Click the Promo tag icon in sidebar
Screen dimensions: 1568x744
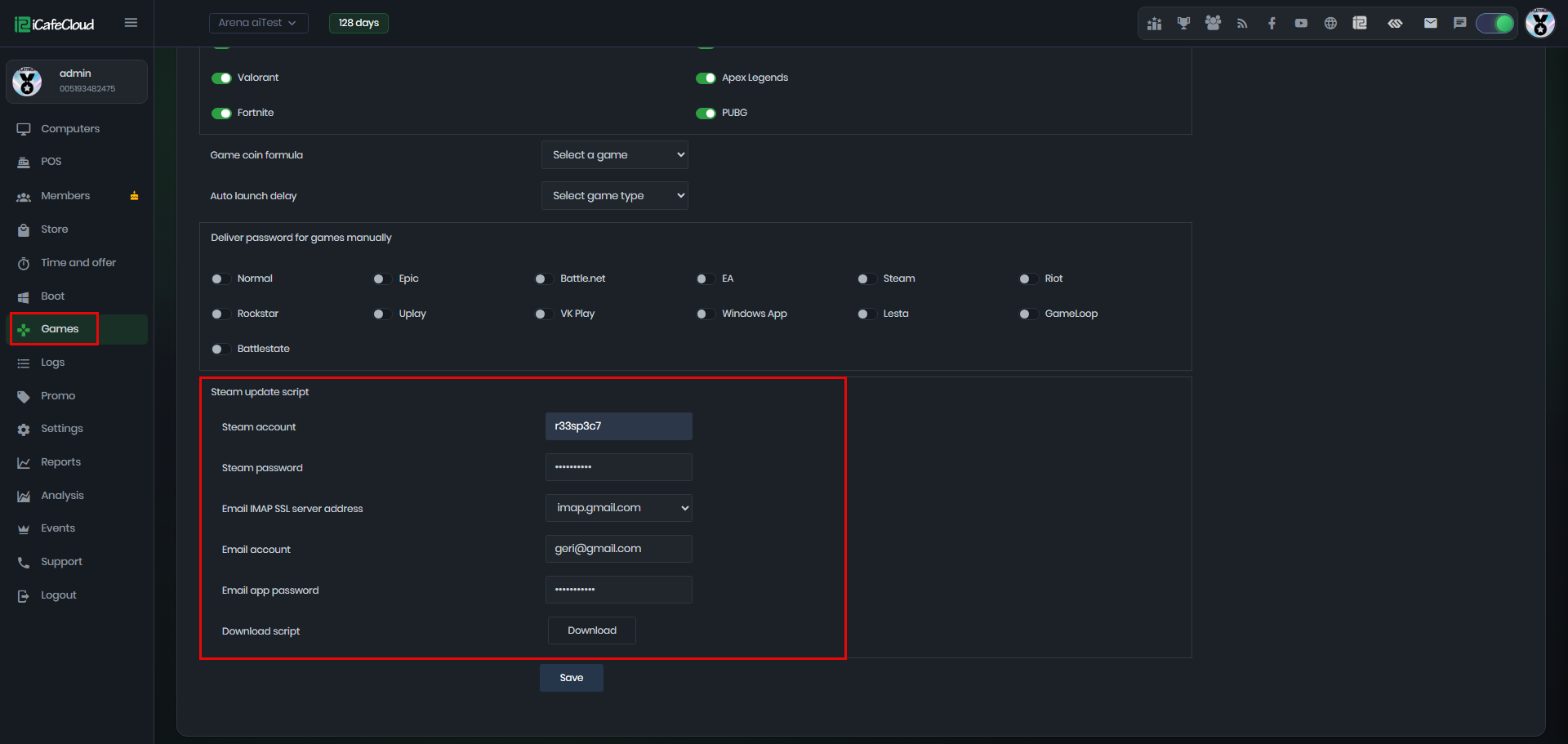(x=24, y=396)
